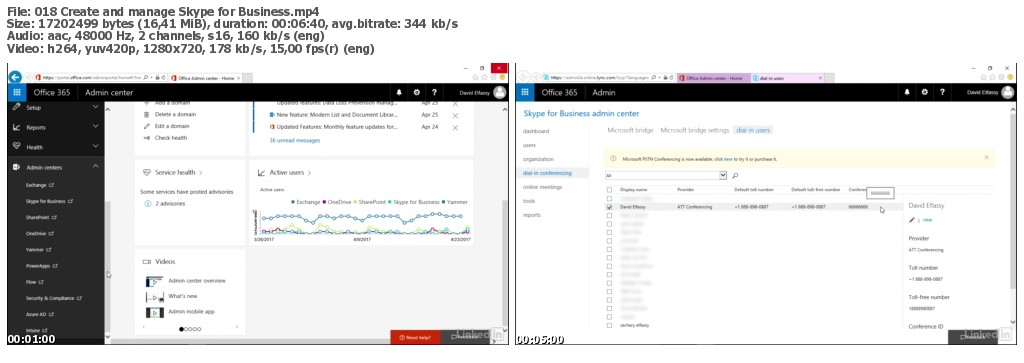The height and width of the screenshot is (363, 1024).
Task: Select the dial-in users tab
Action: (753, 131)
